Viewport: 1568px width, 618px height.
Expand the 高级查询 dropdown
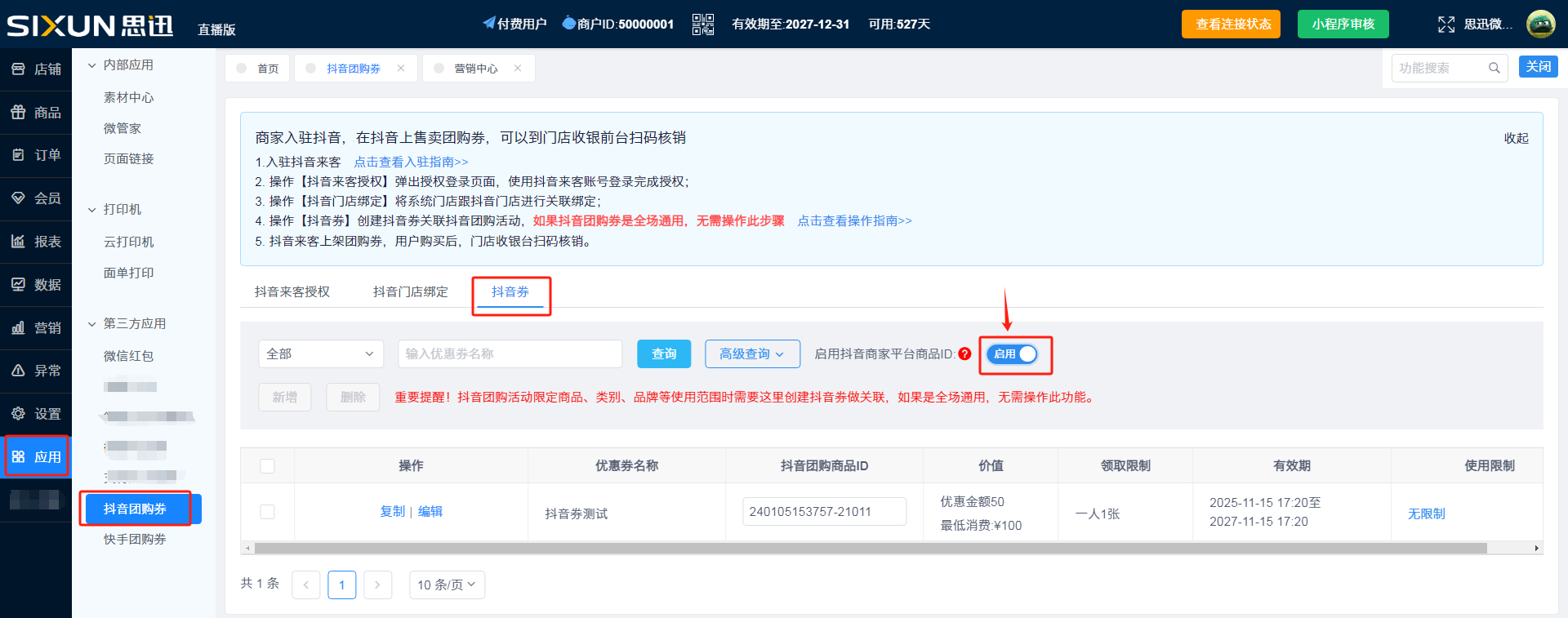click(x=752, y=353)
